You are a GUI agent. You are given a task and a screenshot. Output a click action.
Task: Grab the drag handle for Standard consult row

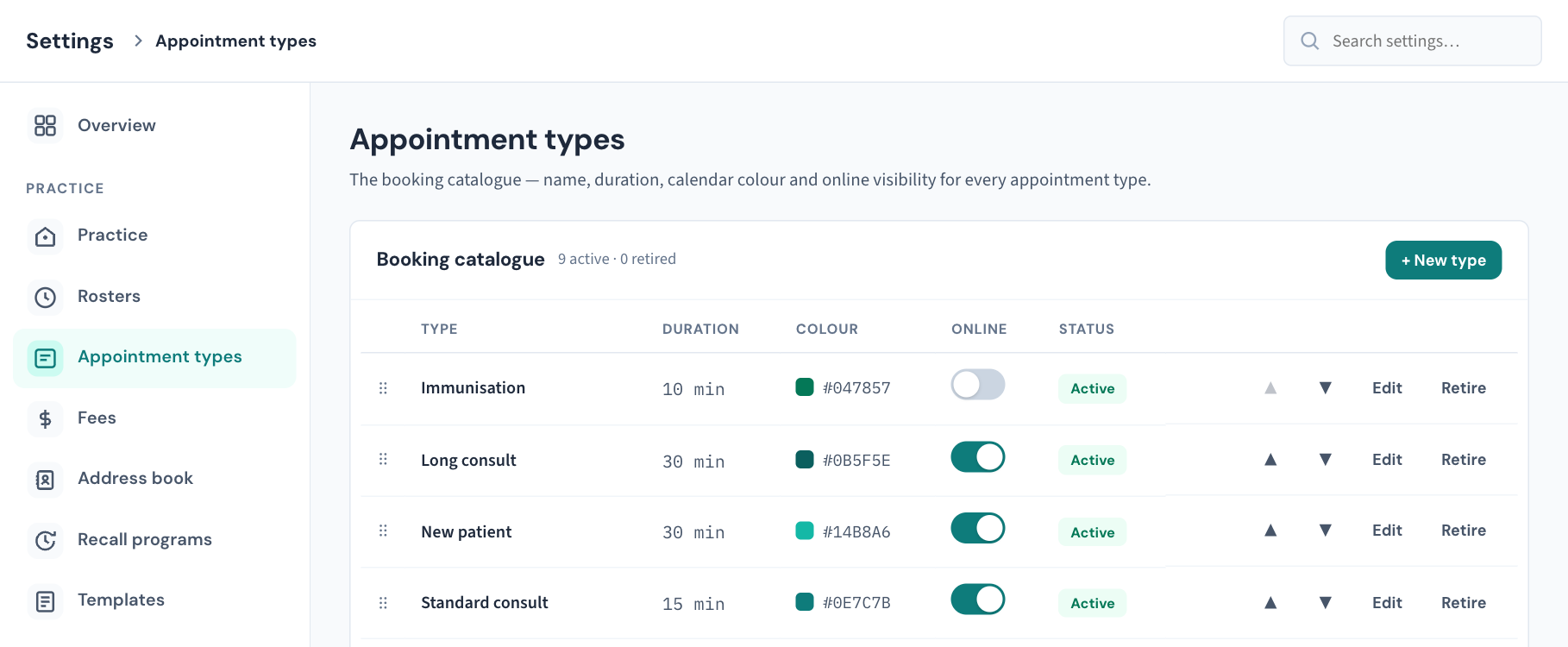click(x=383, y=603)
